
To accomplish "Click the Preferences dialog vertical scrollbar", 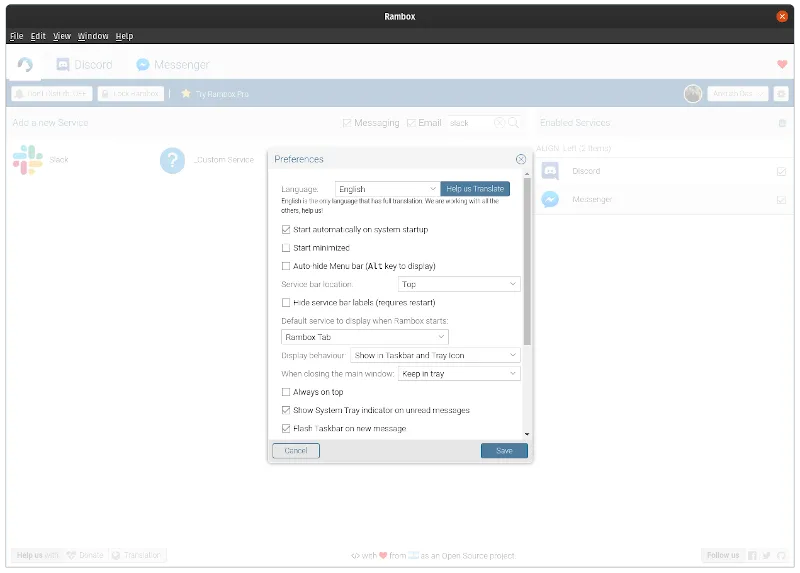I will (x=527, y=262).
